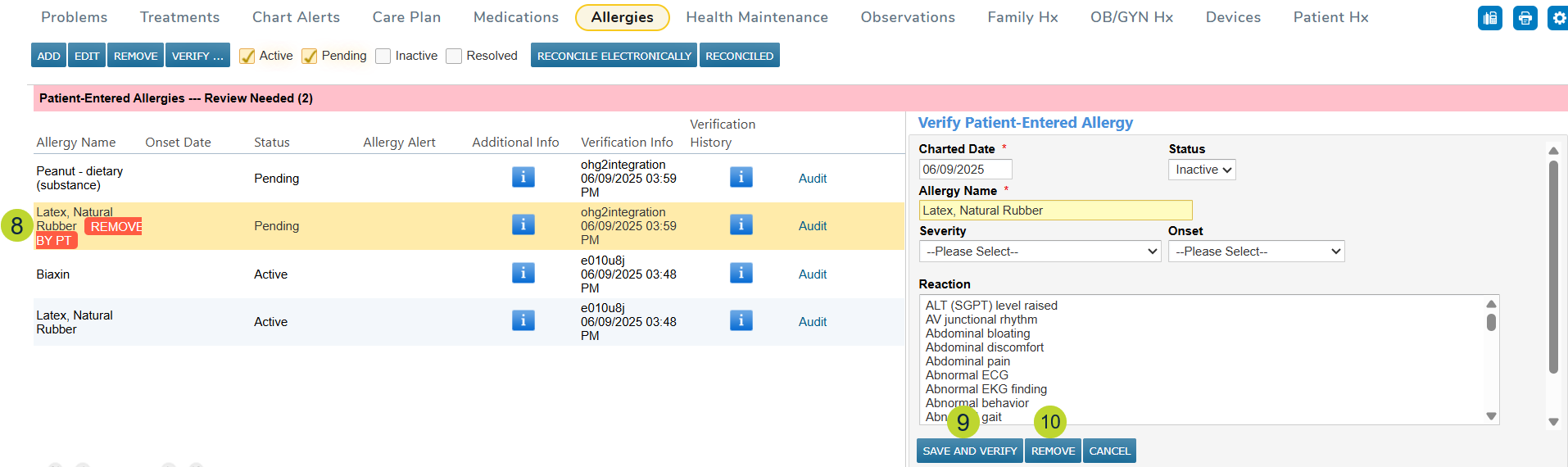Viewport: 1568px width, 467px height.
Task: Click the Save and Verify button
Action: pos(969,451)
